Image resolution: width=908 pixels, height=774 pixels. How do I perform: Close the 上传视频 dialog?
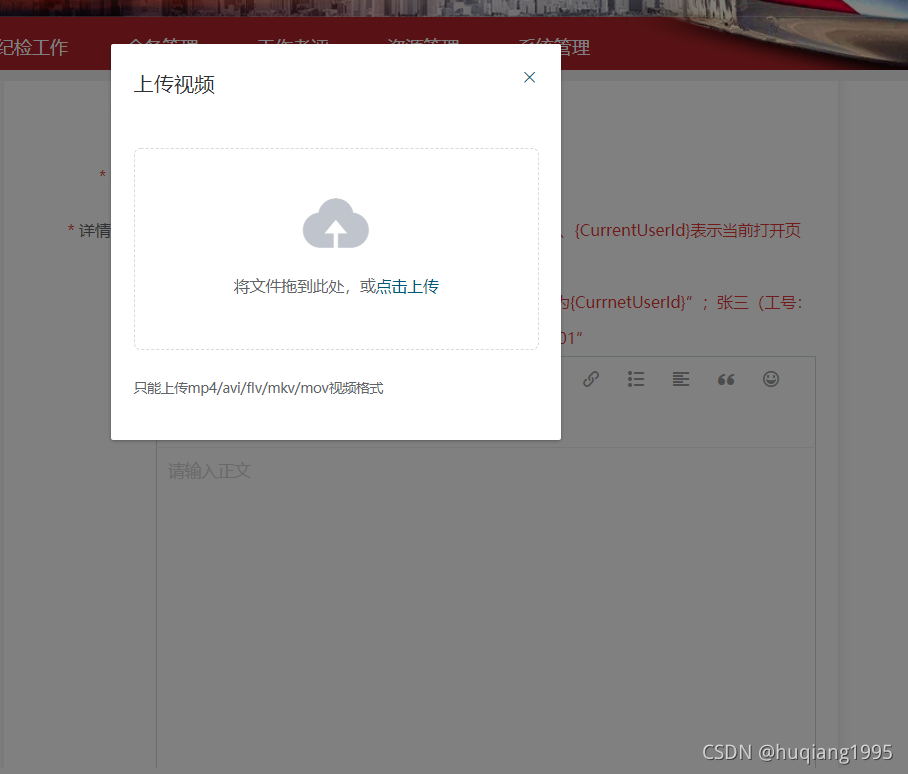[x=529, y=77]
